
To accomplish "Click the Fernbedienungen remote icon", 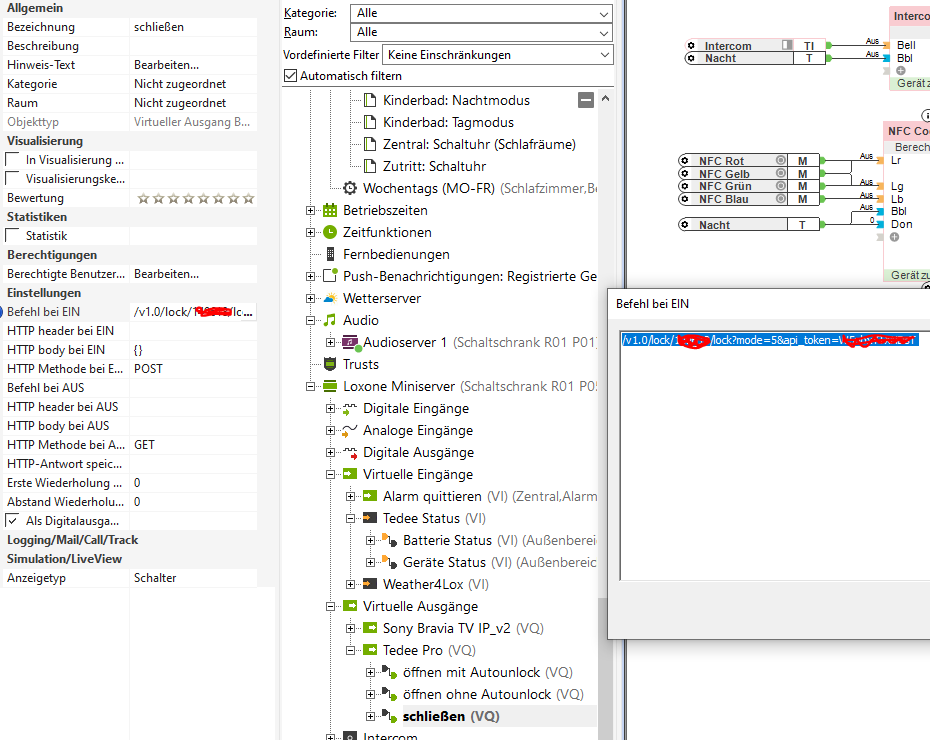I will click(330, 254).
